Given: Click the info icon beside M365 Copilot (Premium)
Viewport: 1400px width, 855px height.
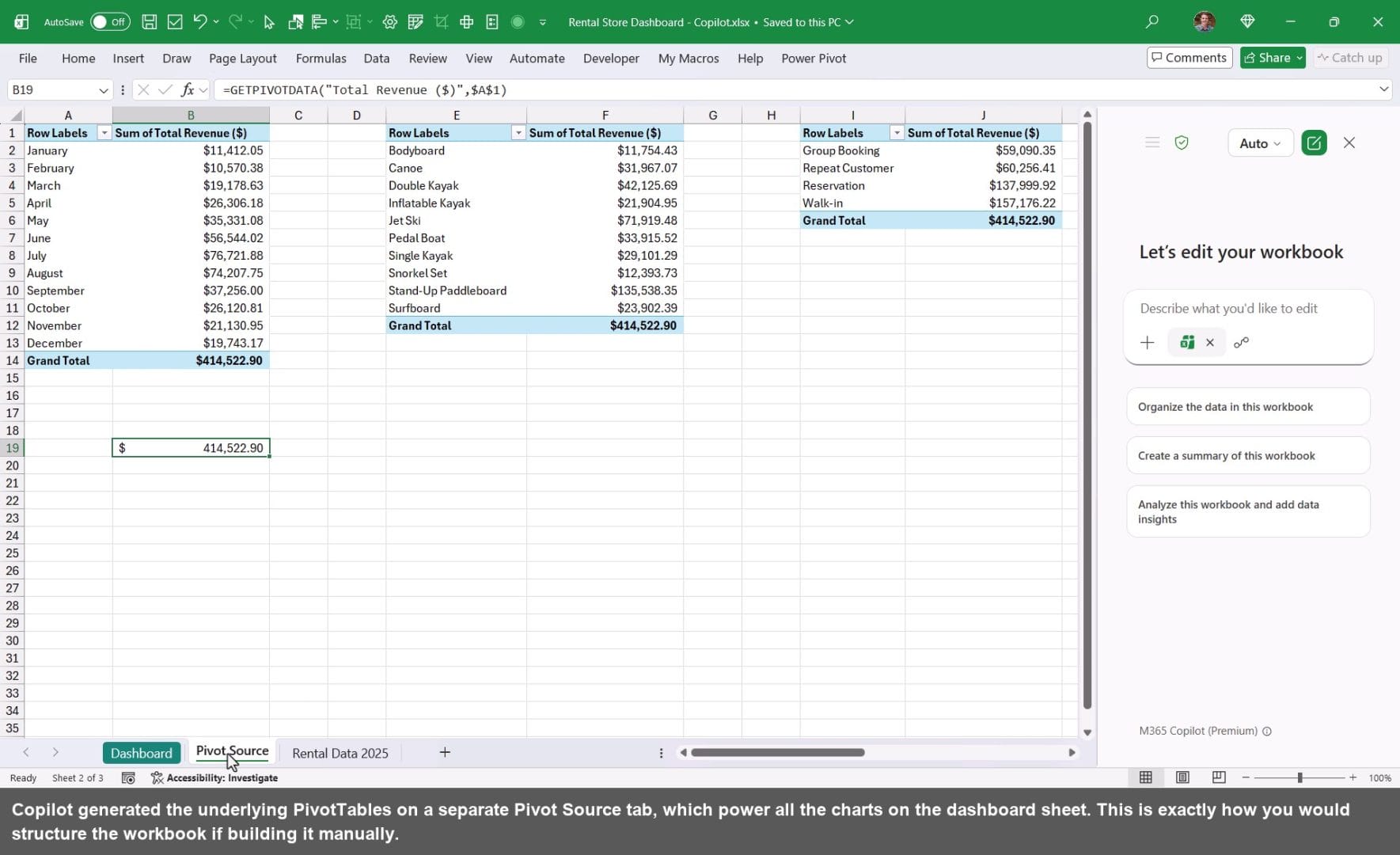Looking at the screenshot, I should [1267, 731].
